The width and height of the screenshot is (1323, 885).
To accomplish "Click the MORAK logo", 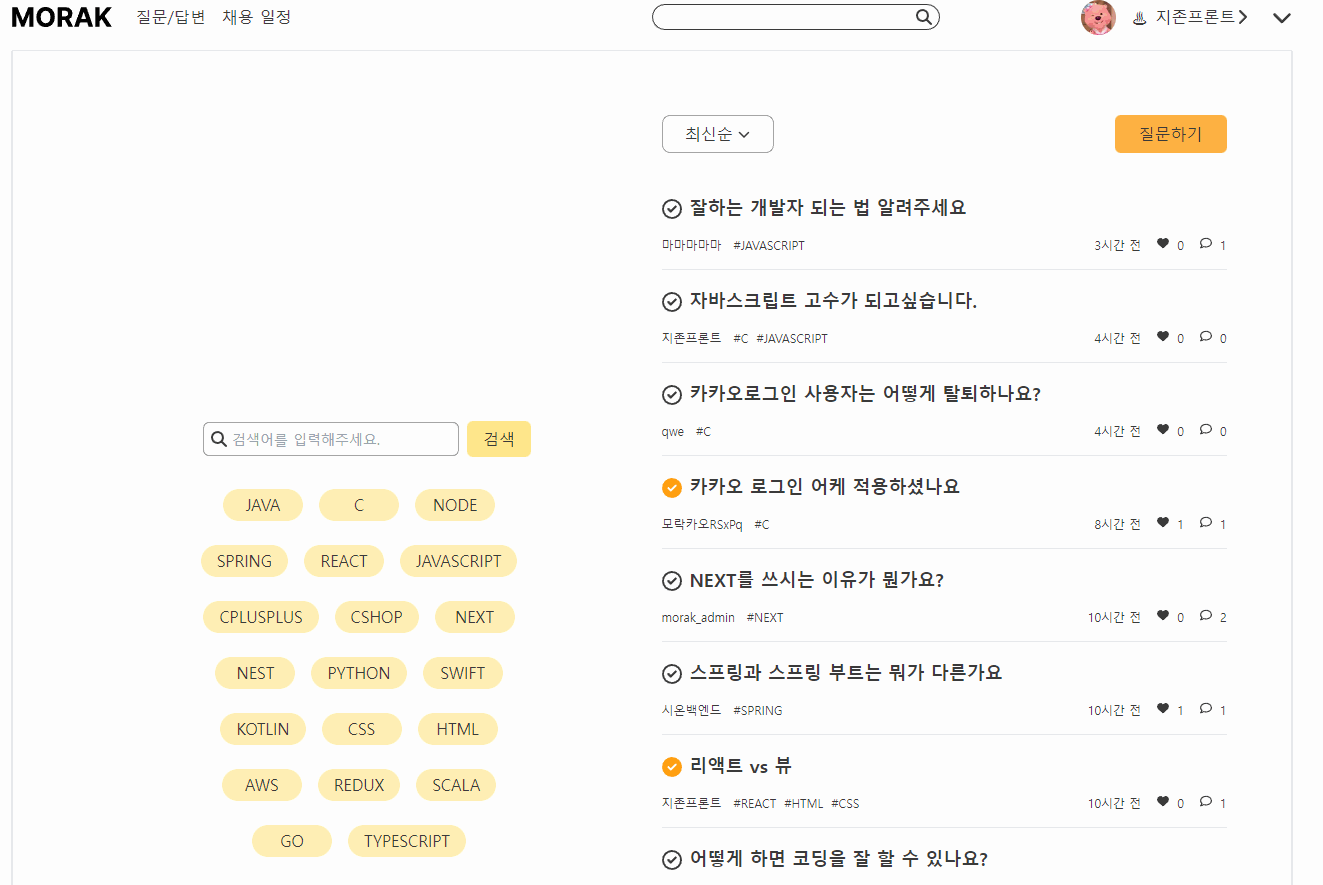I will click(x=61, y=17).
